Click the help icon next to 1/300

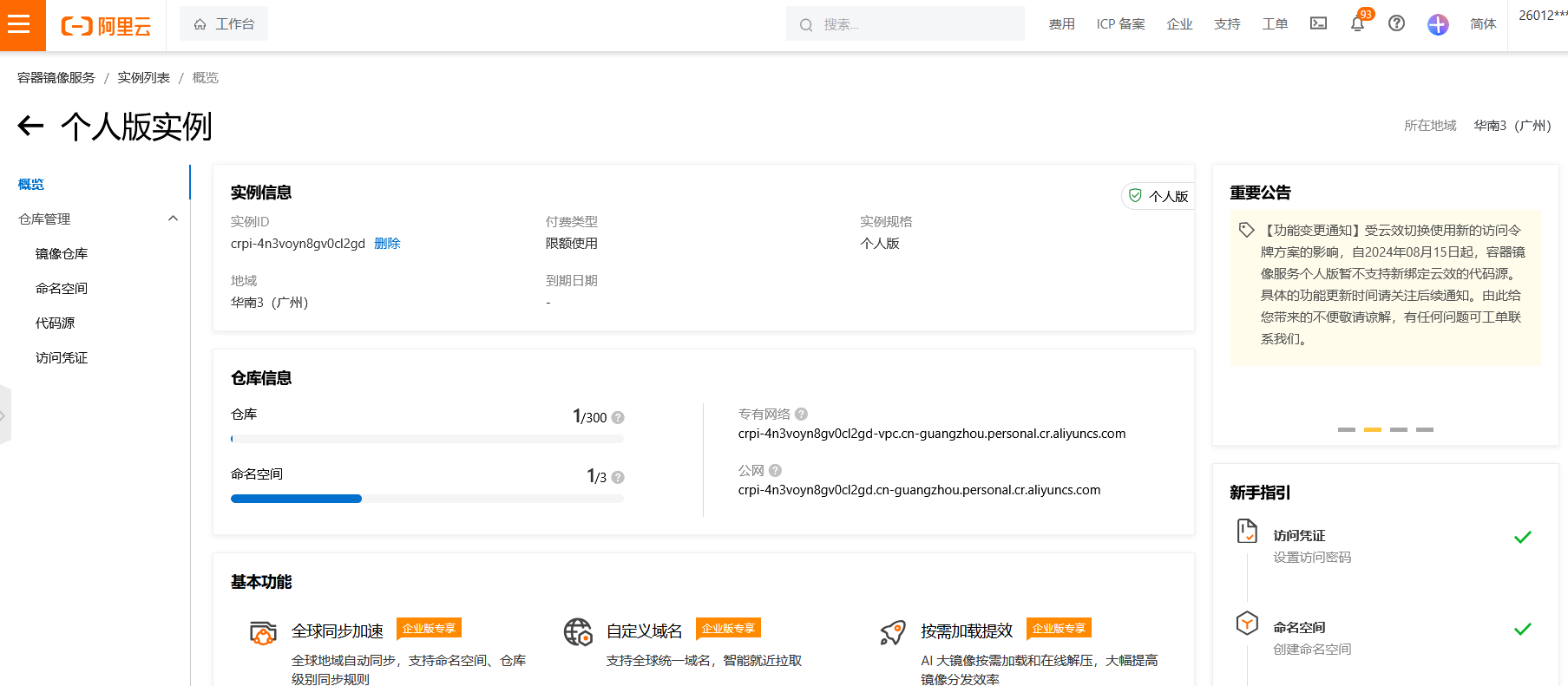click(x=618, y=417)
